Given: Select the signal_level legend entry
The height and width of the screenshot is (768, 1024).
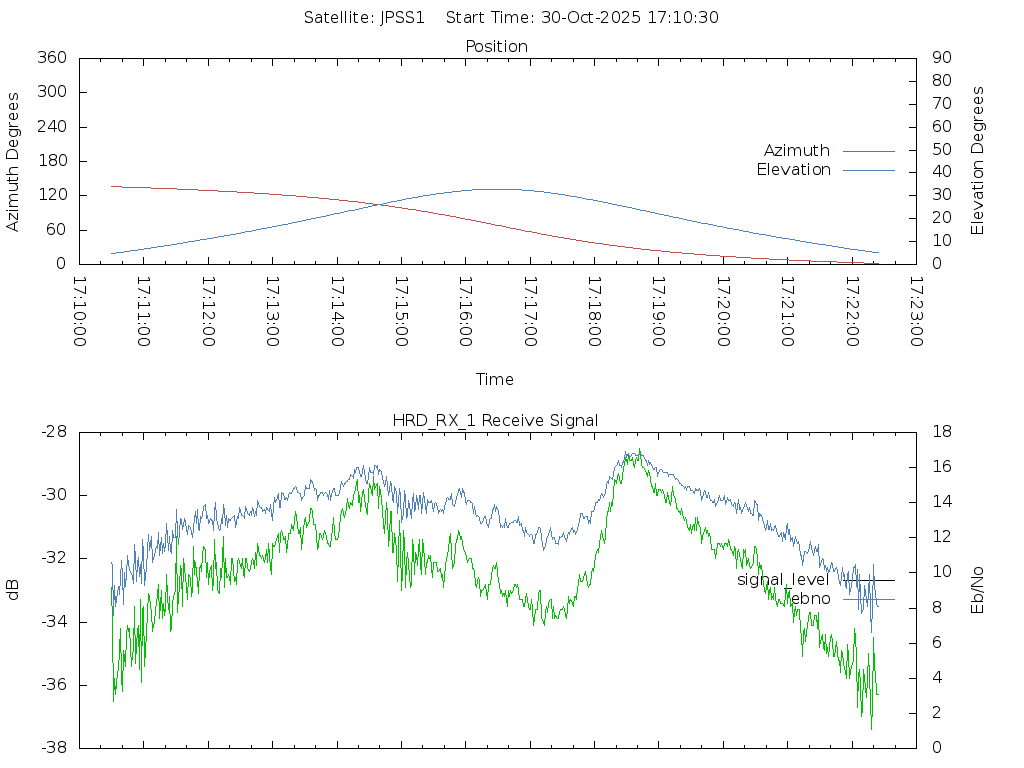Looking at the screenshot, I should click(x=783, y=580).
